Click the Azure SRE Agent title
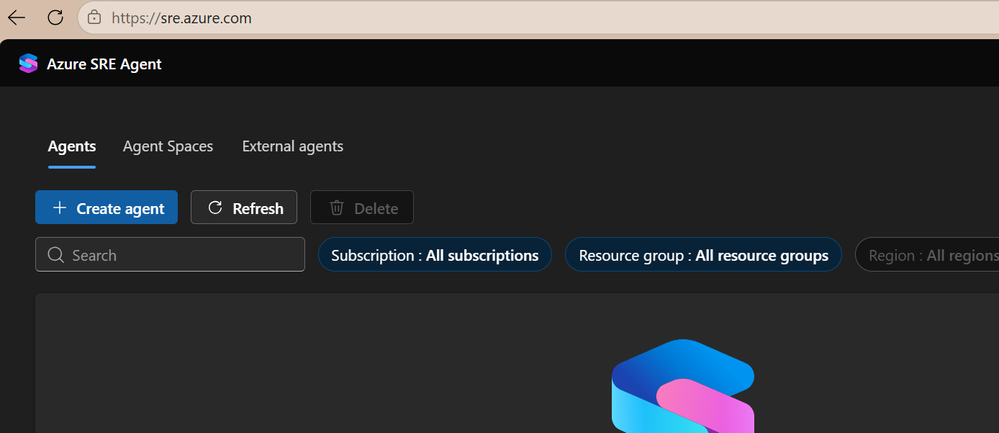Screen dimensions: 999x433 pos(104,64)
